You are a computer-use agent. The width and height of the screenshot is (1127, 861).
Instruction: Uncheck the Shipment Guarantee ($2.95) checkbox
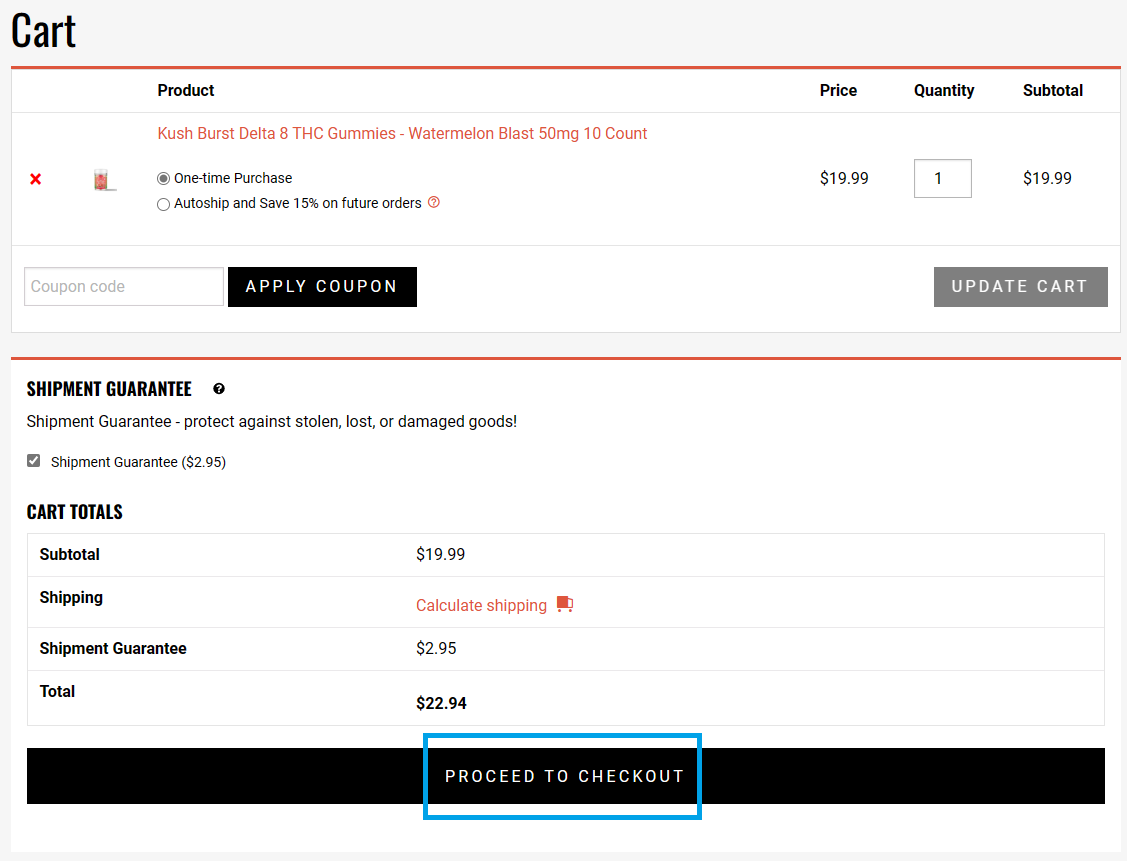[x=34, y=461]
